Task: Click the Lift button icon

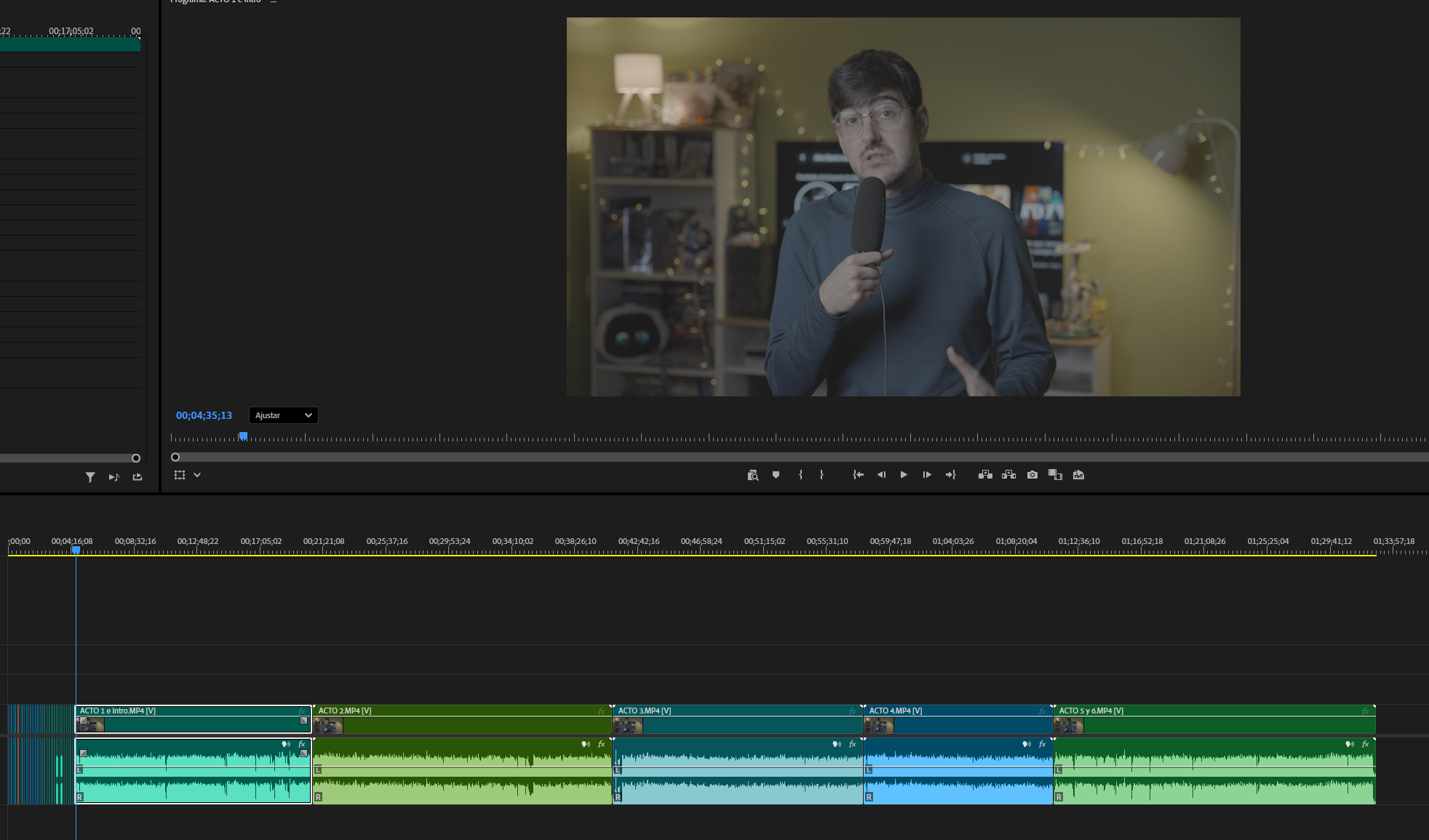Action: pos(985,475)
